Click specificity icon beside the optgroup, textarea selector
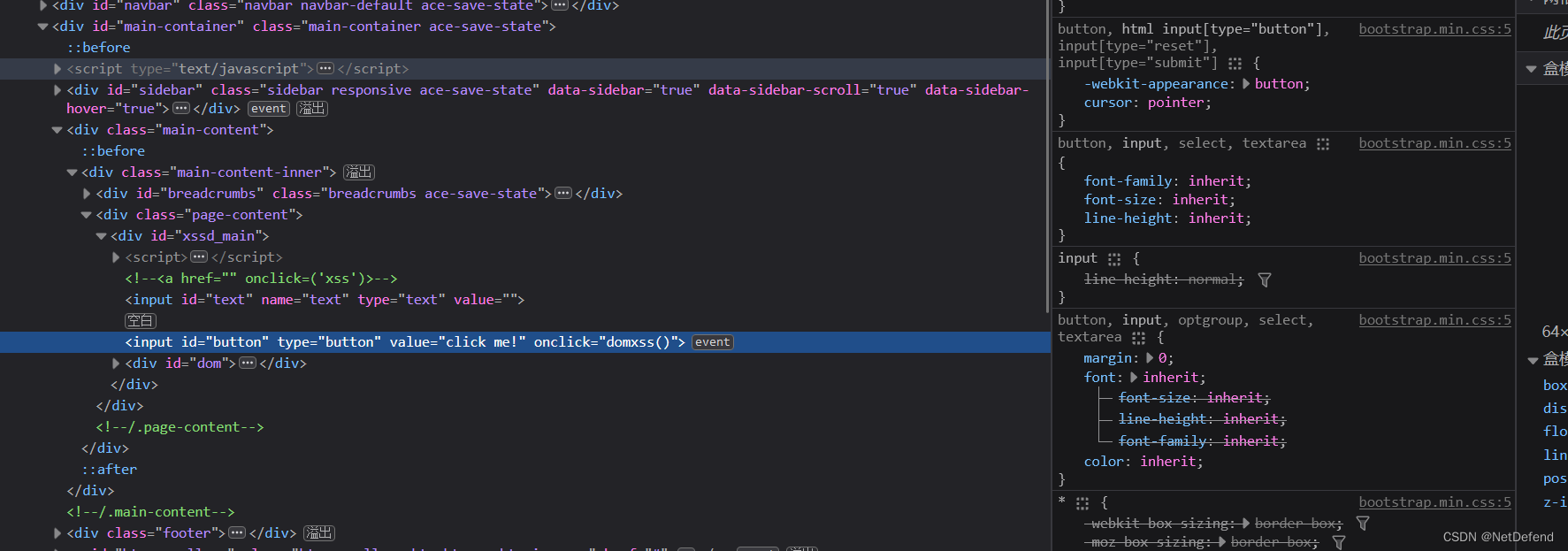The image size is (1568, 551). pos(1139,338)
